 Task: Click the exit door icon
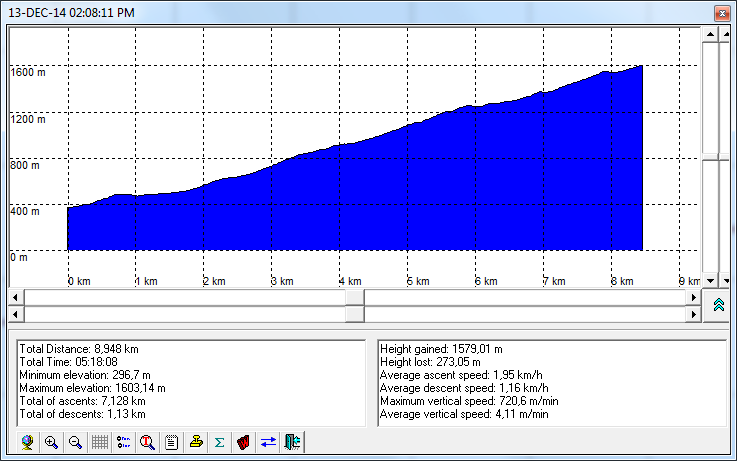[x=292, y=442]
